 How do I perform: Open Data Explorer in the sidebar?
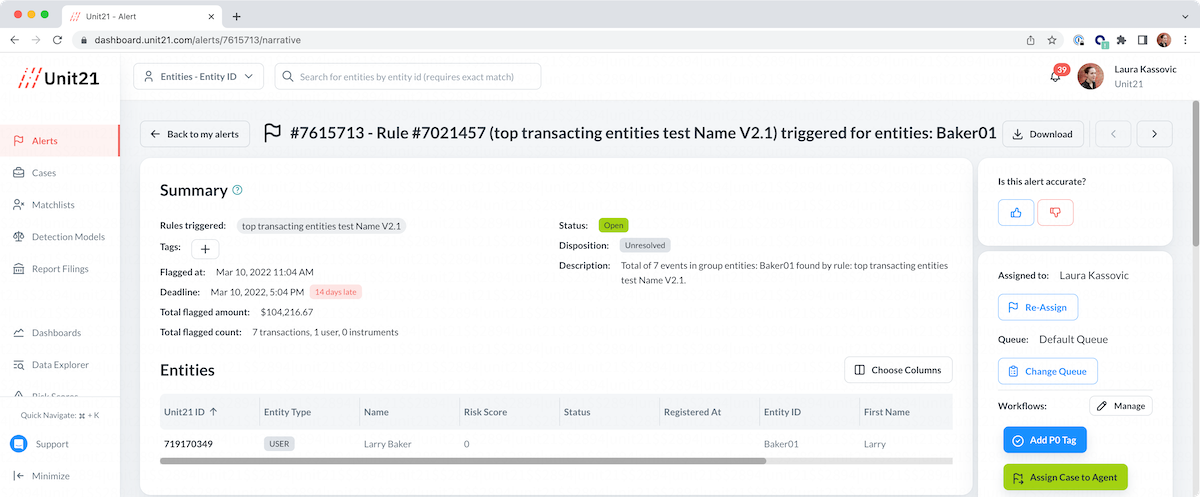point(60,365)
